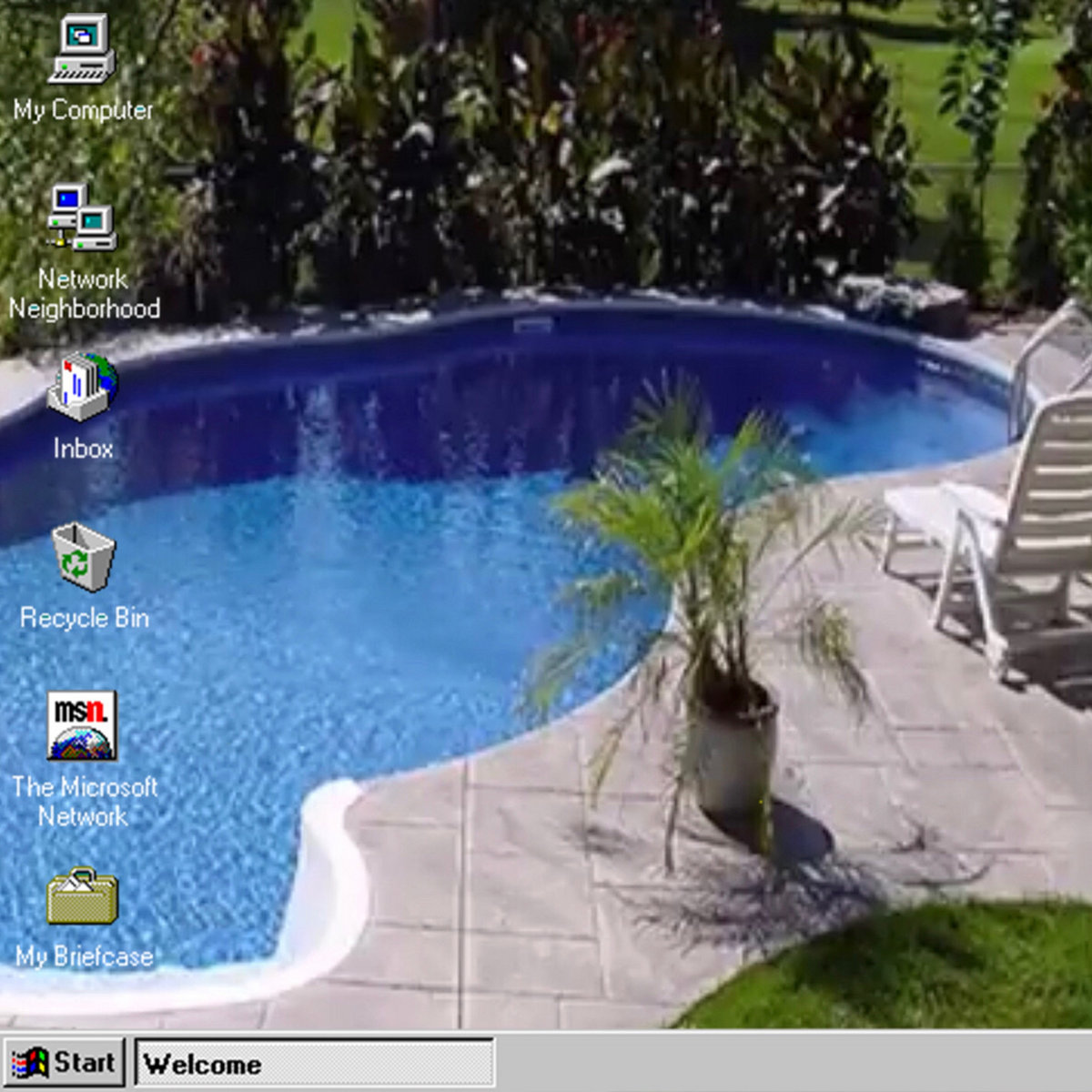Open the Start menu
Screen dimensions: 1092x1092
(x=64, y=1063)
